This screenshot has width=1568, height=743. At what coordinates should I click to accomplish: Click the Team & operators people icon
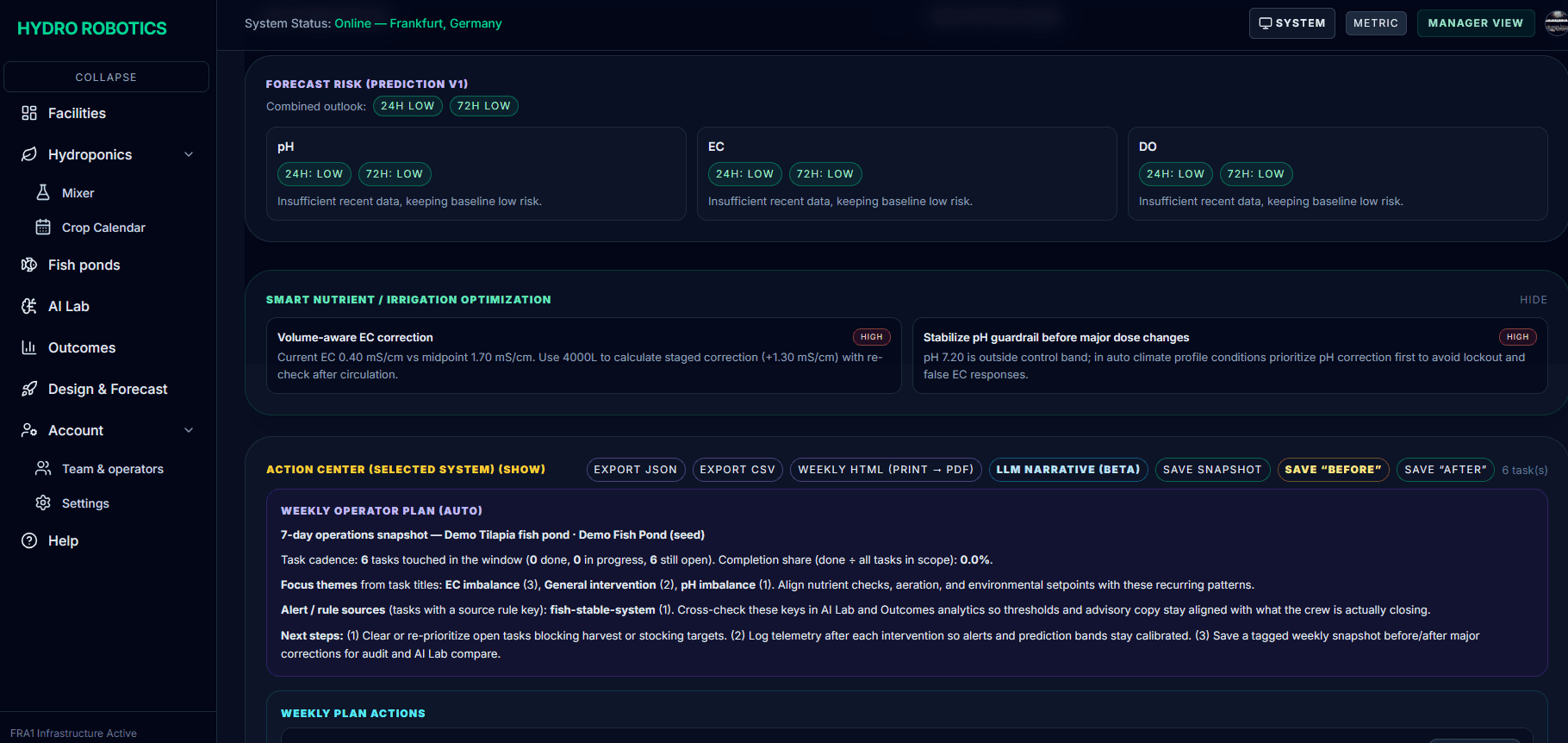[x=43, y=468]
